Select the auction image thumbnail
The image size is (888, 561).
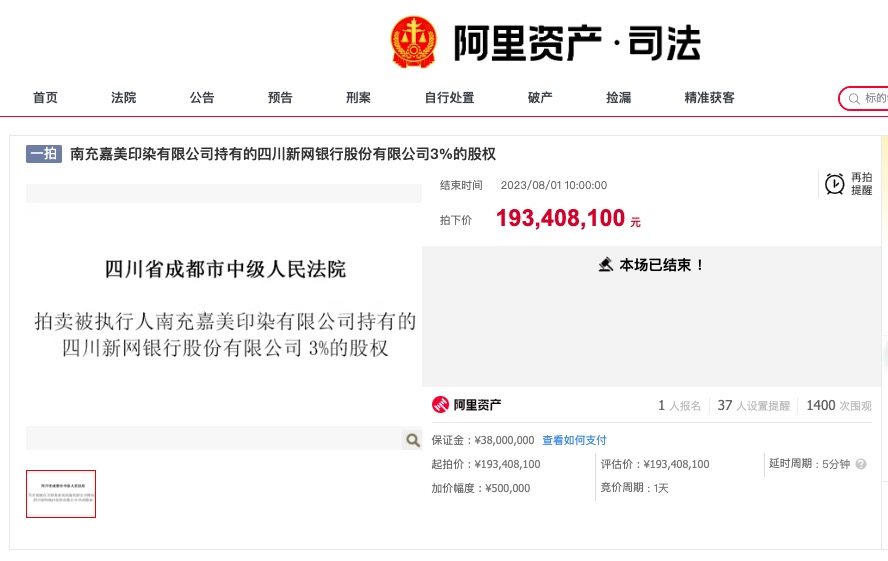61,494
